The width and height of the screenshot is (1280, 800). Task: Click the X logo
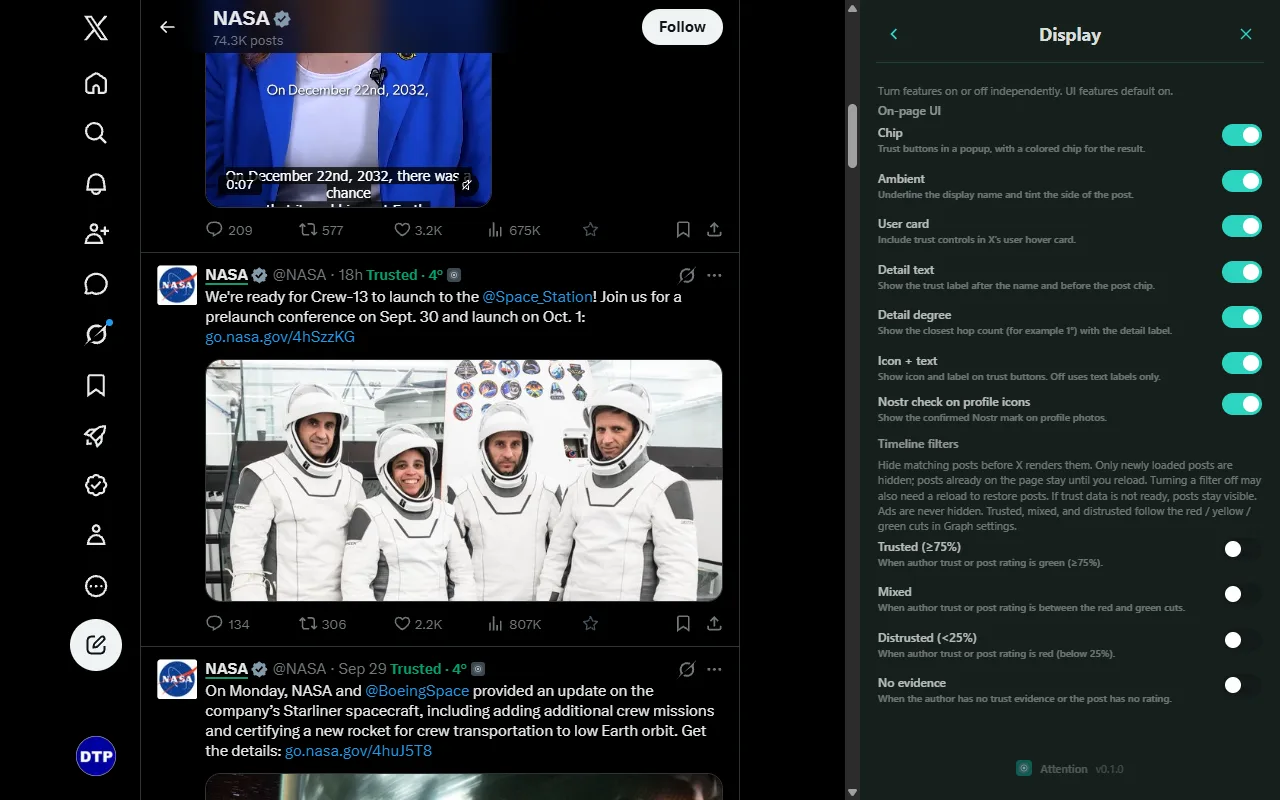[96, 28]
